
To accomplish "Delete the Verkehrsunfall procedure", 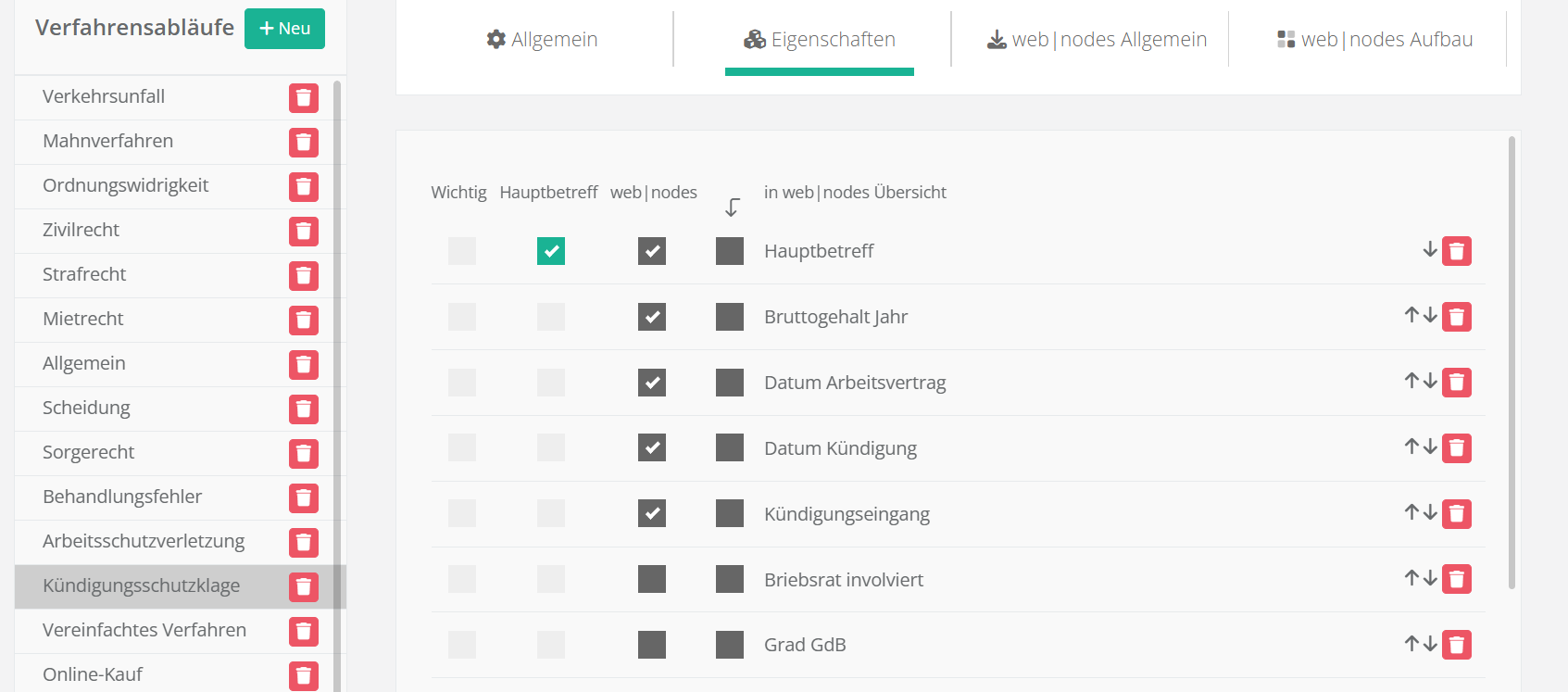I will tap(303, 98).
